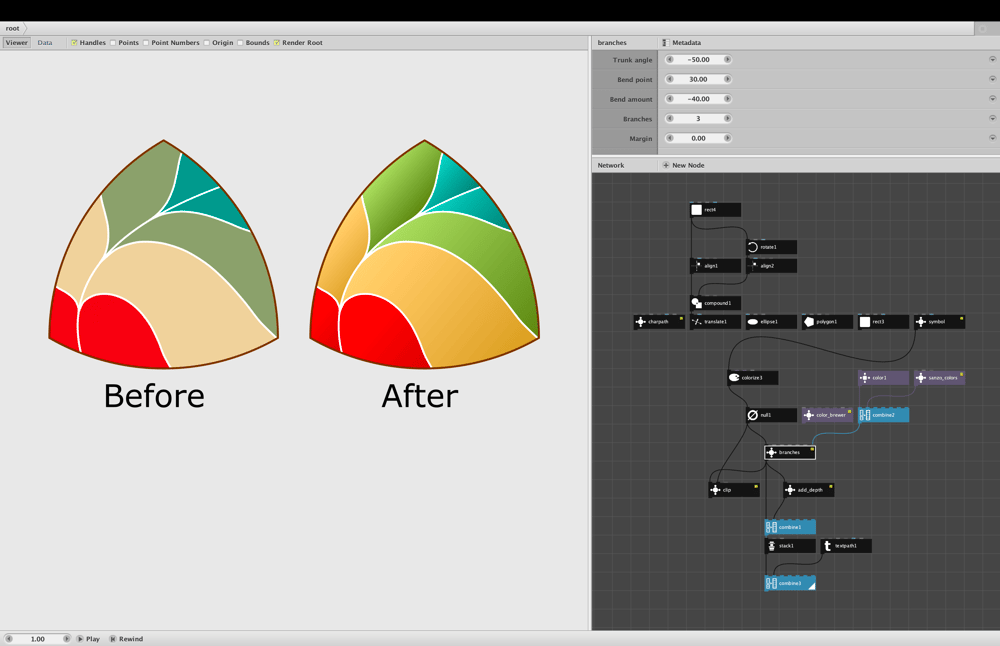Decrease the frame number
The height and width of the screenshot is (646, 1000).
pyautogui.click(x=9, y=638)
